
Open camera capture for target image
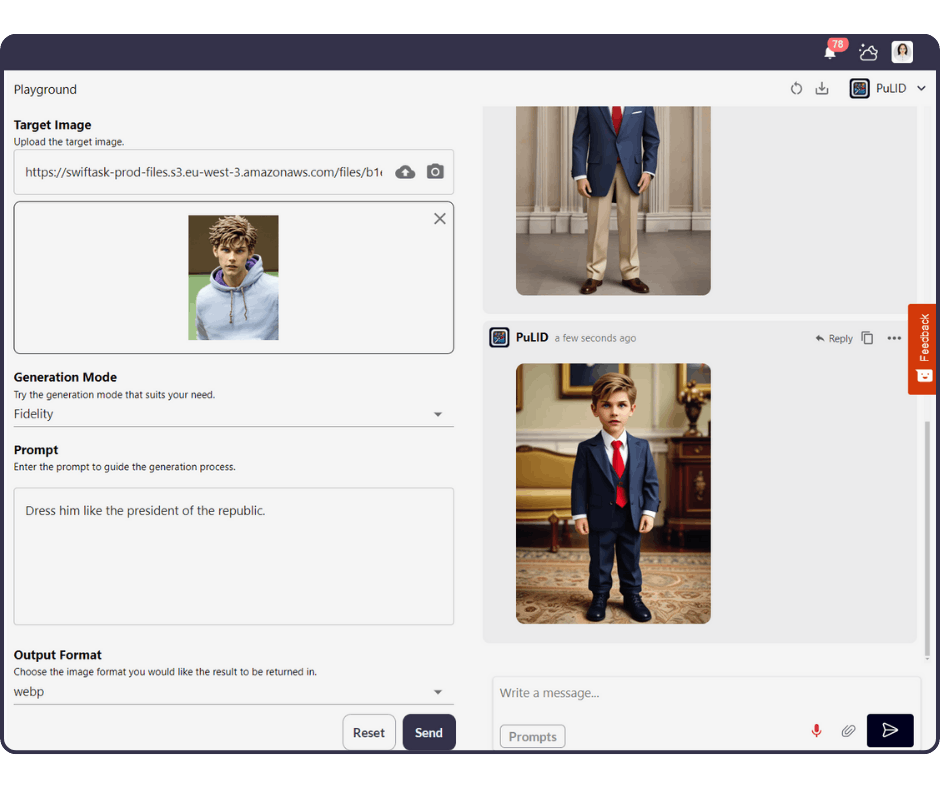[x=435, y=172]
